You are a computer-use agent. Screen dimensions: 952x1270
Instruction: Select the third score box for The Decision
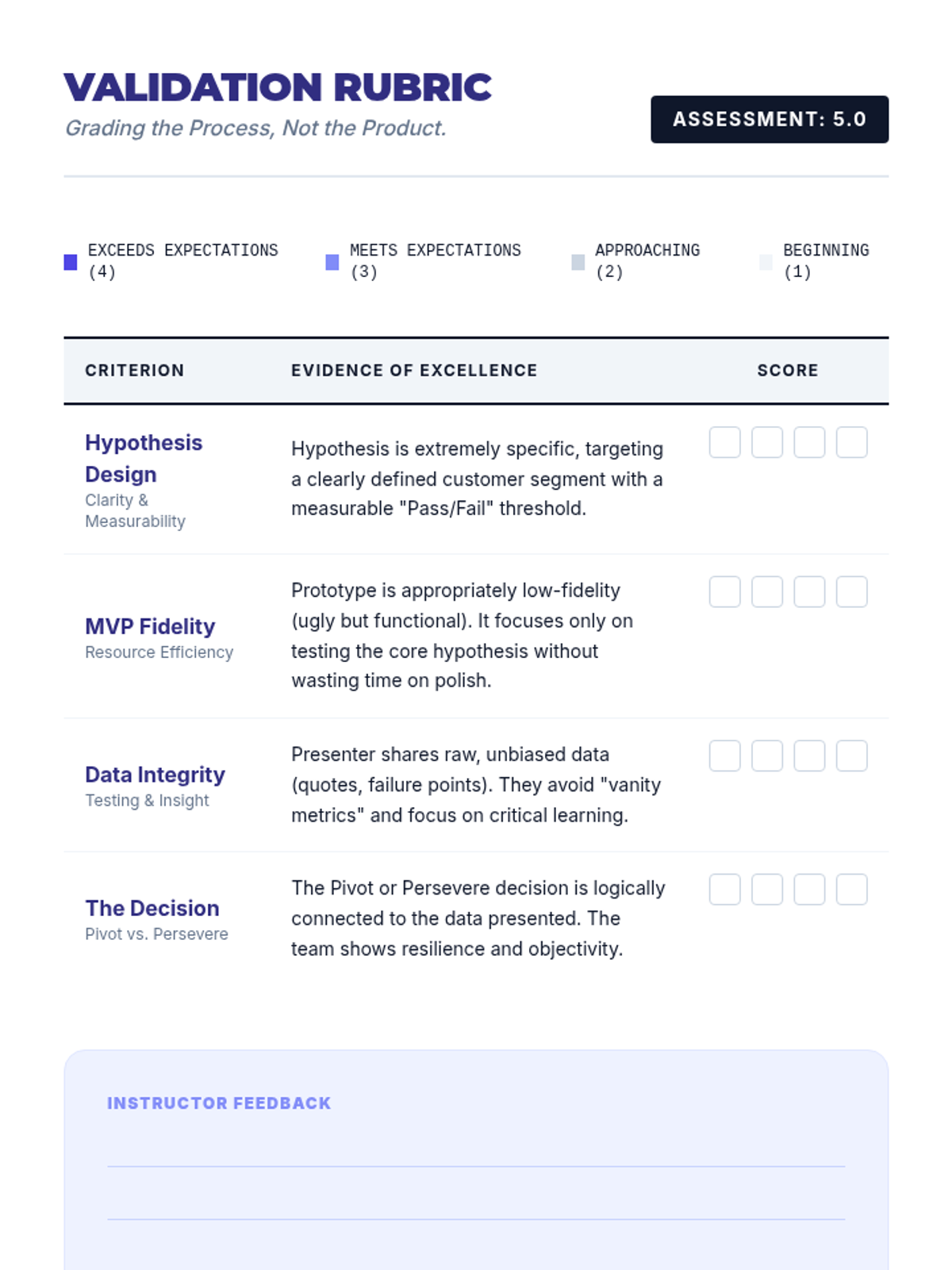coord(809,889)
